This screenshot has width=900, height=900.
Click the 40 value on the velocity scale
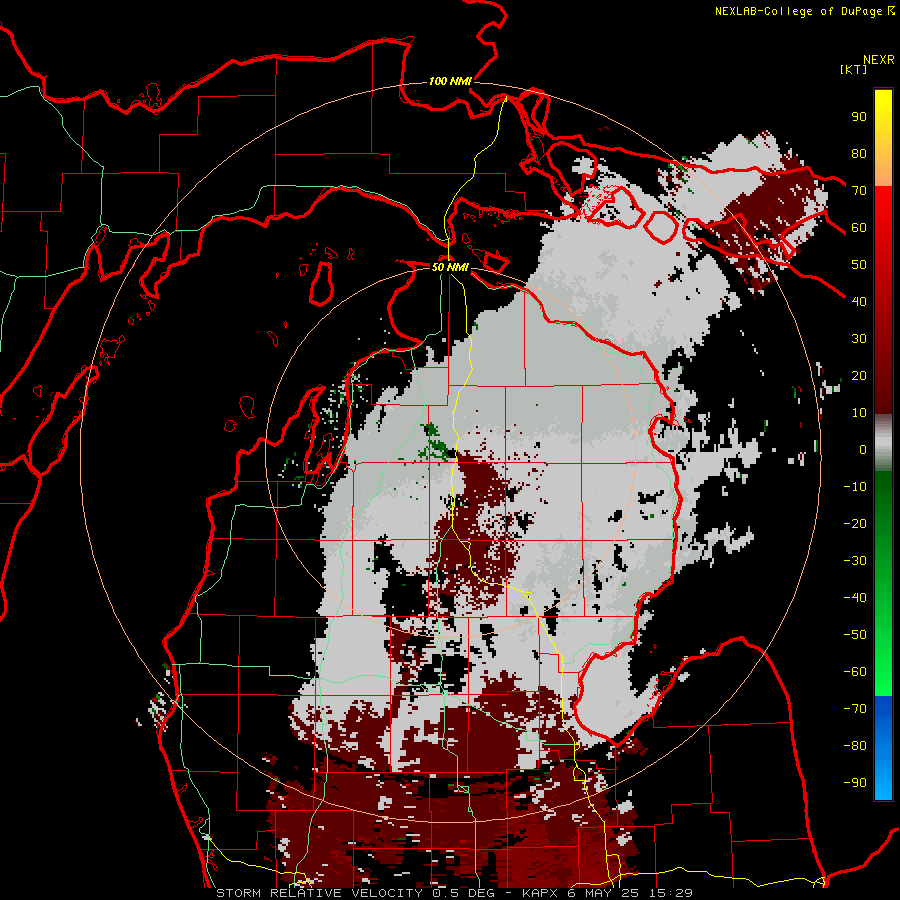coord(859,301)
